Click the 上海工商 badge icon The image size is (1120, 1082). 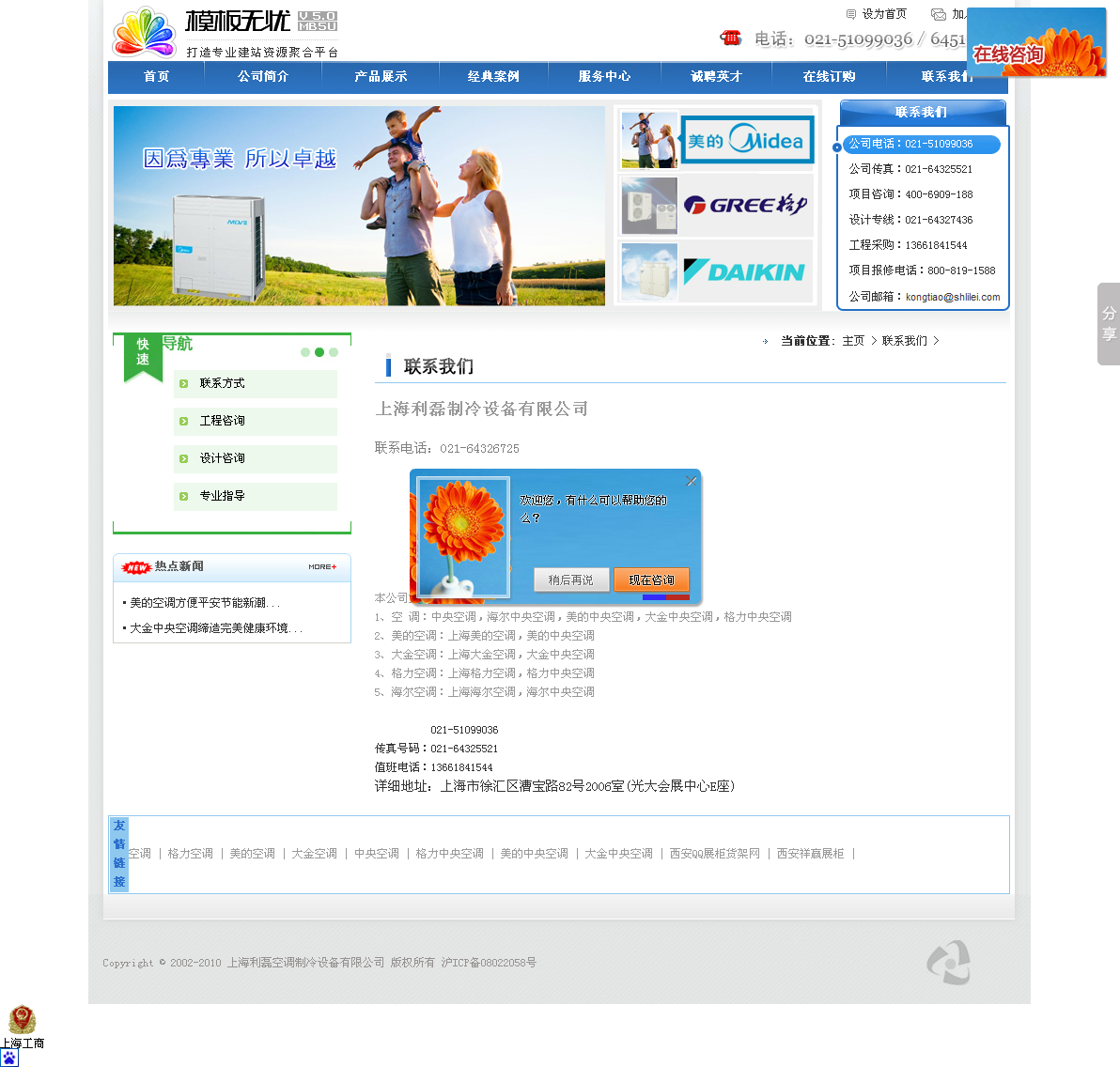pyautogui.click(x=22, y=1020)
